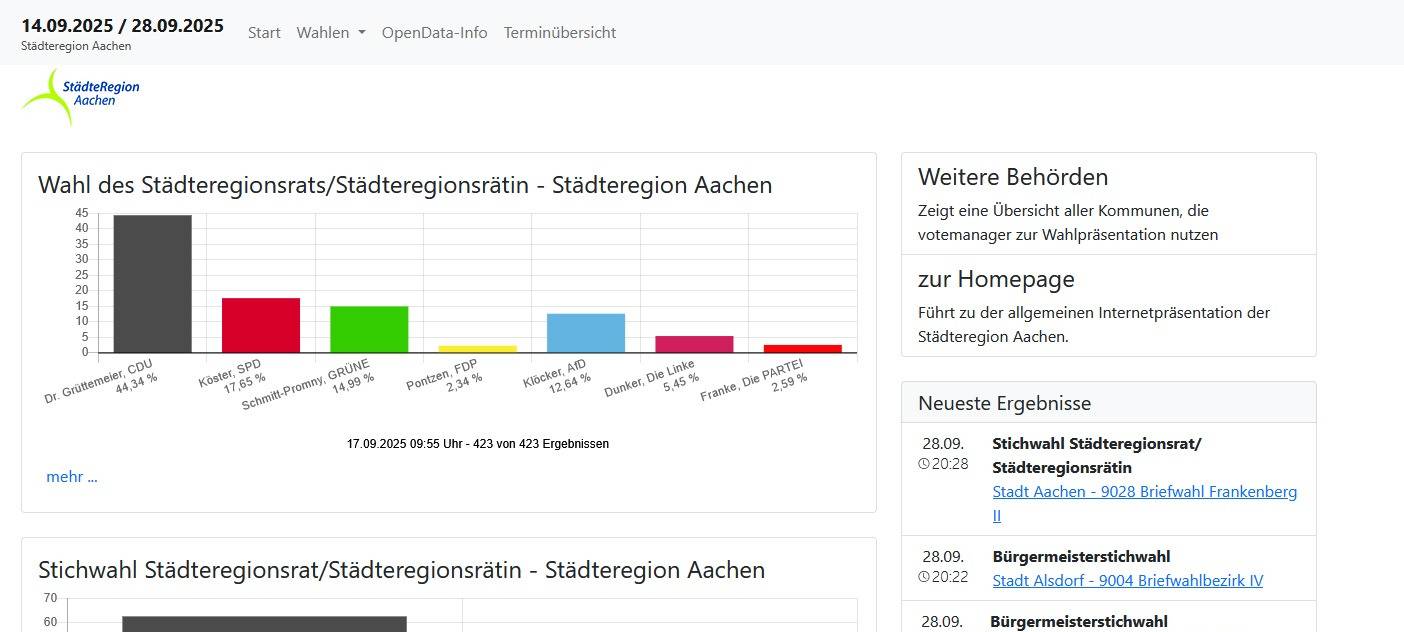
Task: Click the title 'Wahl des Städteregionsrats/Städteregionsrätin'
Action: click(404, 185)
